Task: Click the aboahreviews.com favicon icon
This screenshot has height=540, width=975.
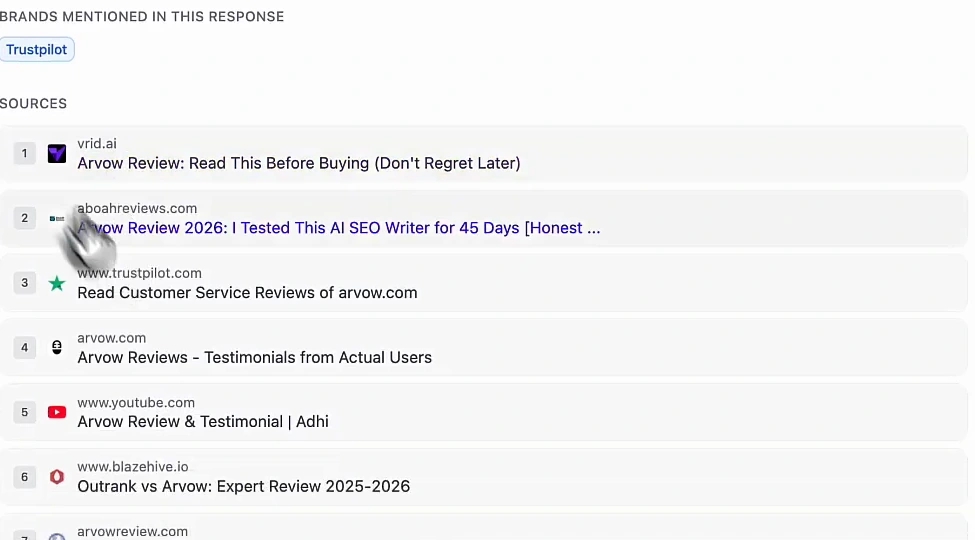Action: [x=57, y=218]
